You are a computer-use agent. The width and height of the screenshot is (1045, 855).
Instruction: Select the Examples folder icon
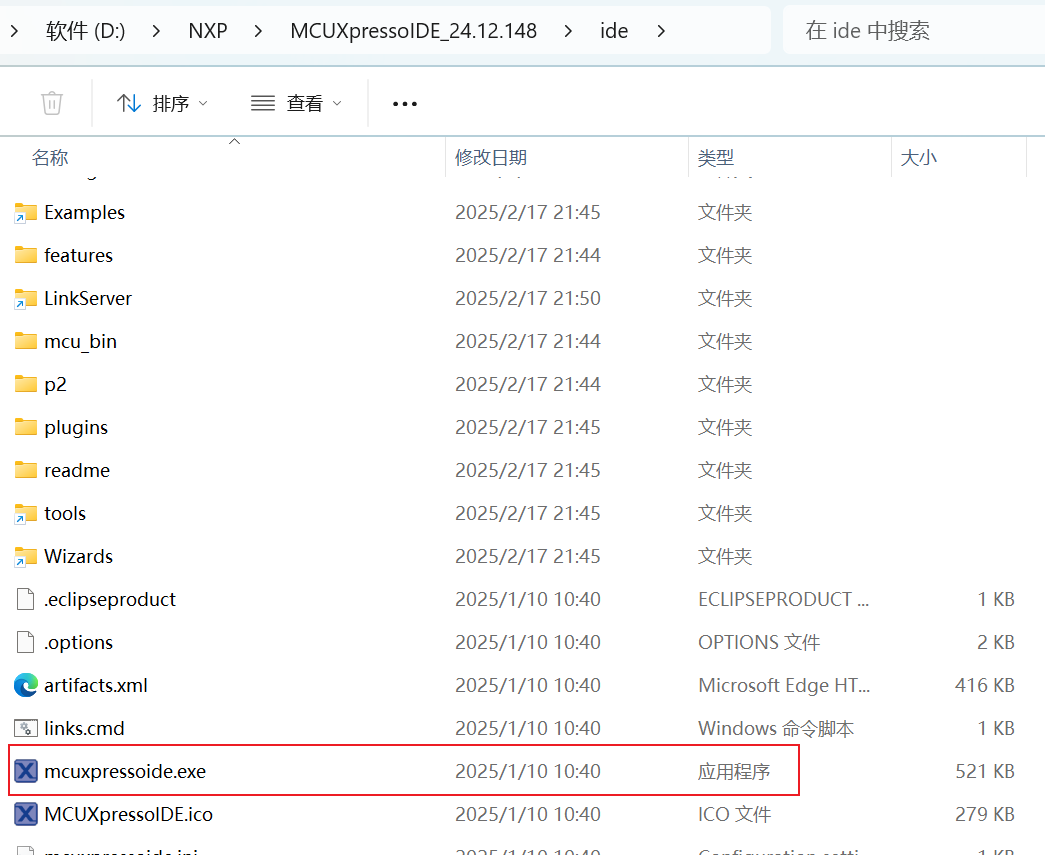(x=25, y=213)
